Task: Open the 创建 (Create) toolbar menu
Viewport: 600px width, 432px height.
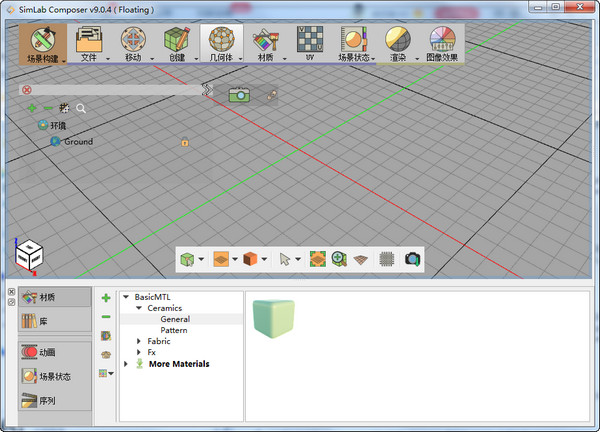Action: 178,42
